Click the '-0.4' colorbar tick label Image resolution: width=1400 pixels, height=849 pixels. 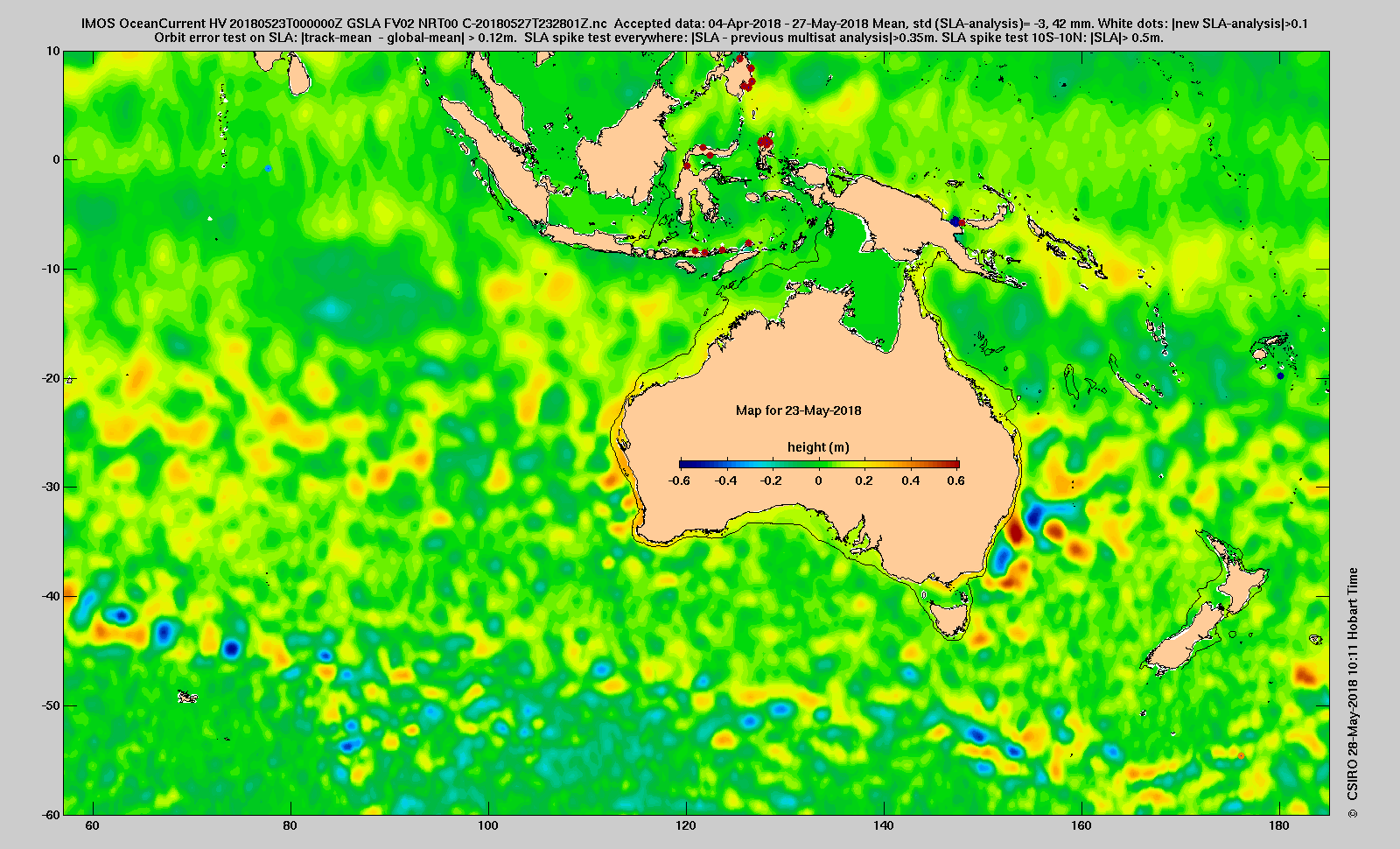(725, 481)
